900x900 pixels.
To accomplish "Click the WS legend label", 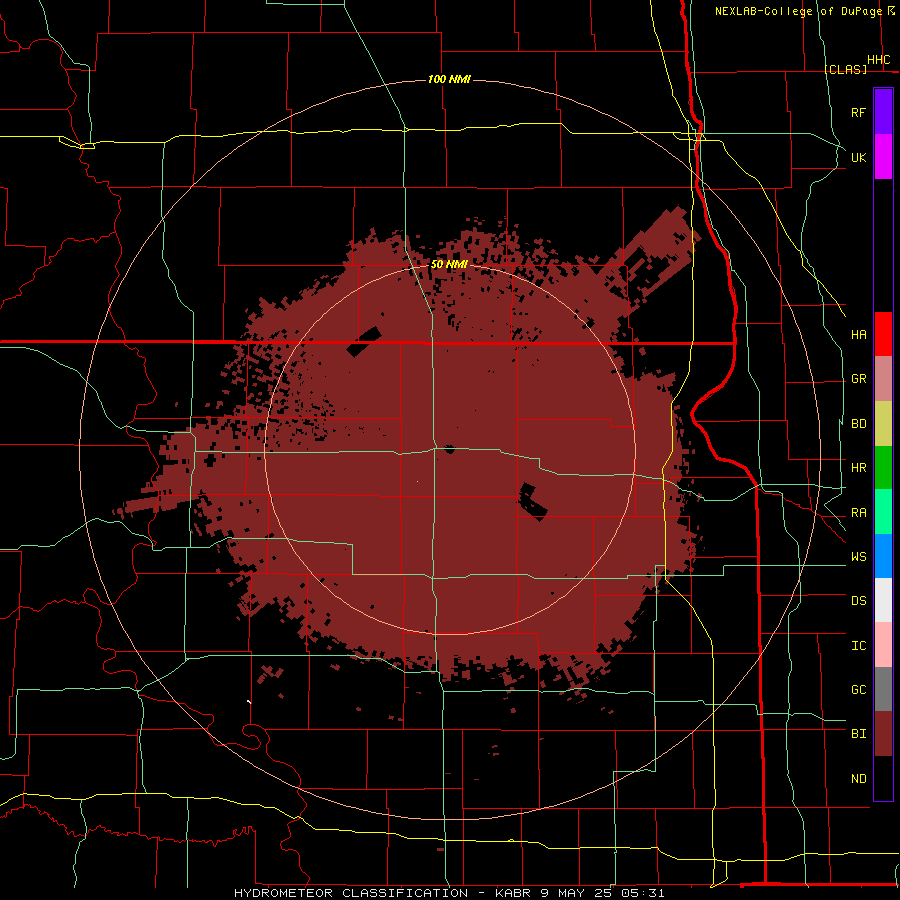I will (859, 557).
